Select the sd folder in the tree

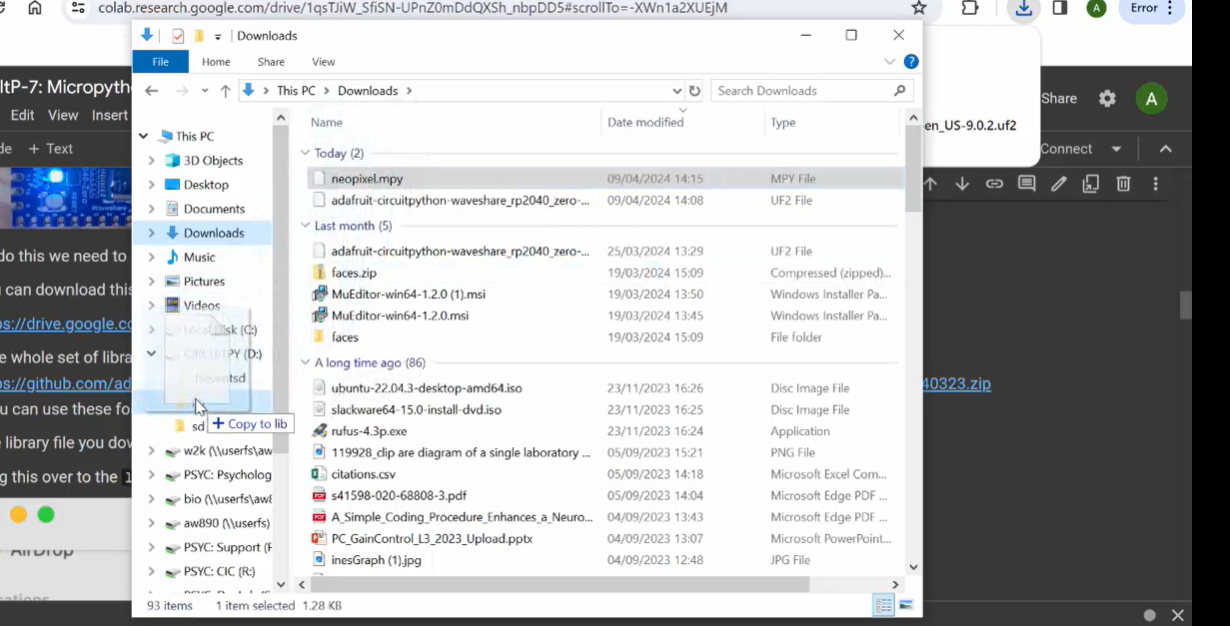click(x=198, y=426)
